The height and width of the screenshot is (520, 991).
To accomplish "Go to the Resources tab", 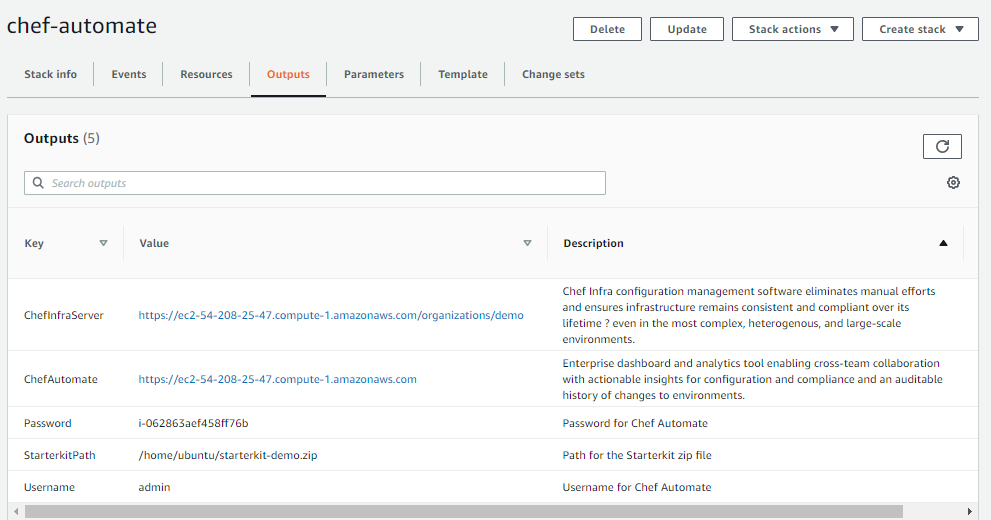I will tap(206, 74).
